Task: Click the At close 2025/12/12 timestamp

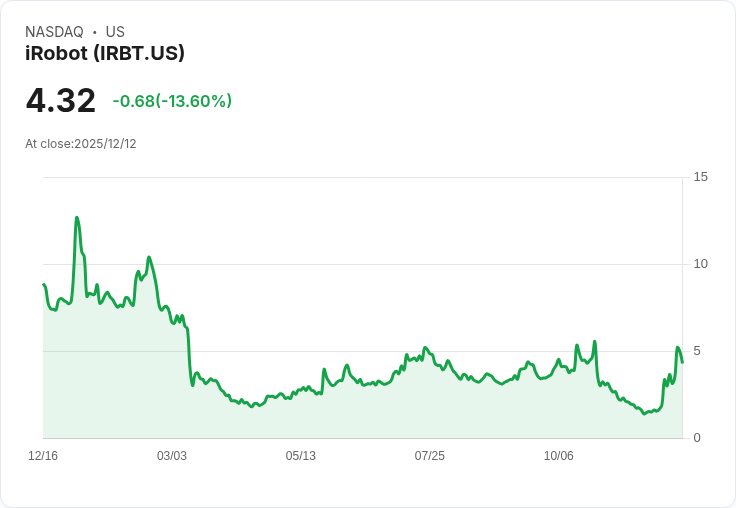Action: [x=81, y=144]
